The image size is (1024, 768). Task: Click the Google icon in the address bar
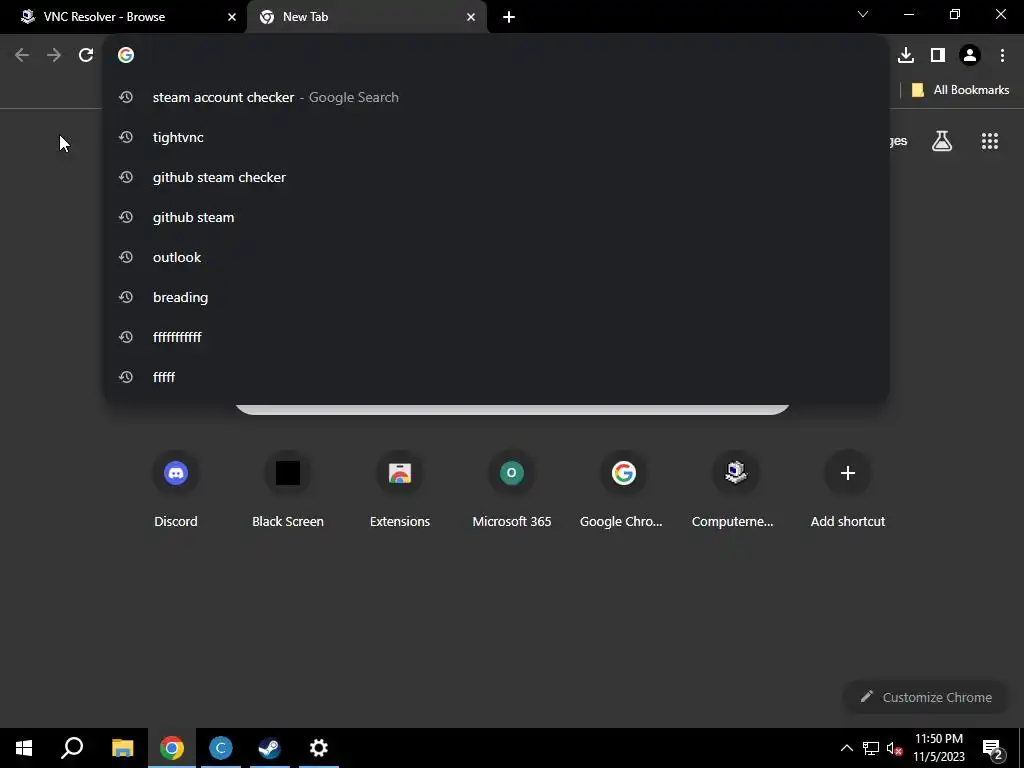point(126,55)
